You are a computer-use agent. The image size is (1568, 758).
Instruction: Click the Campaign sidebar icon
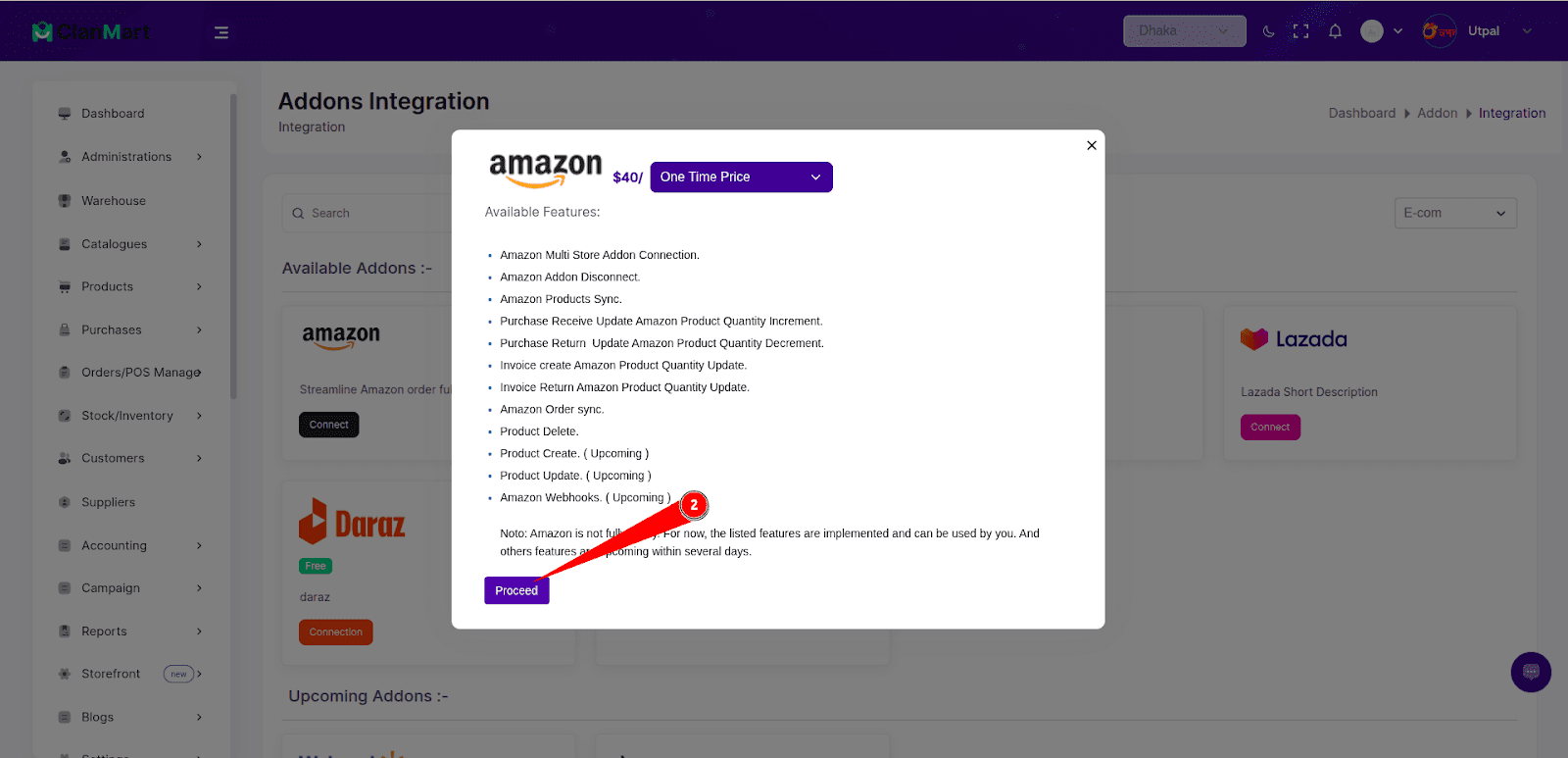tap(65, 588)
